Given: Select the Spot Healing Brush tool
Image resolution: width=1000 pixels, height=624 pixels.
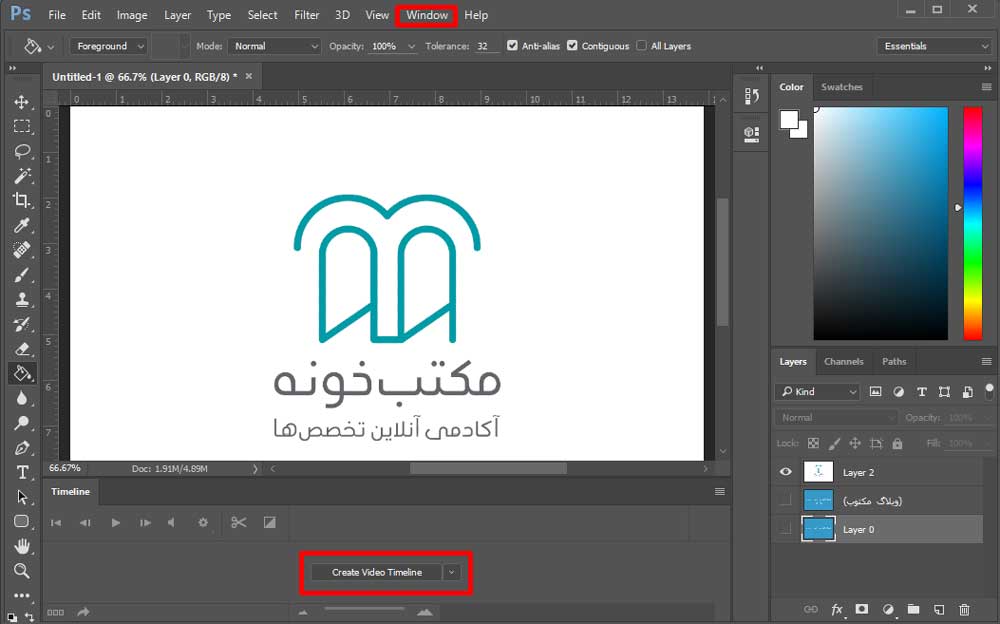Looking at the screenshot, I should [22, 250].
